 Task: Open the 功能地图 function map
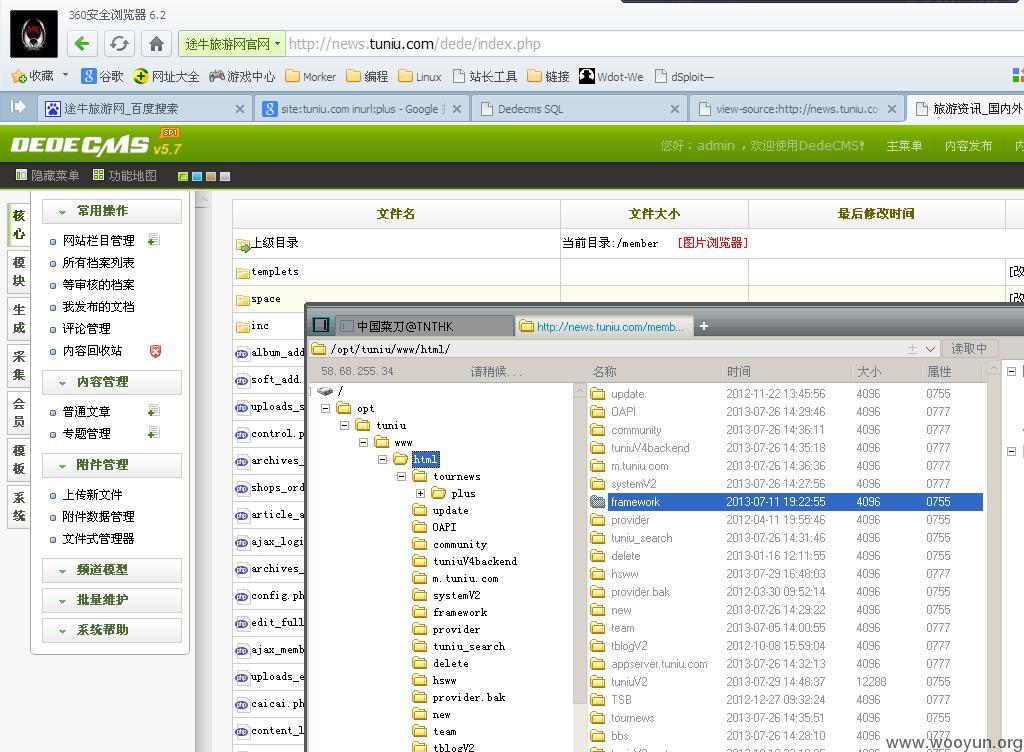click(x=125, y=176)
